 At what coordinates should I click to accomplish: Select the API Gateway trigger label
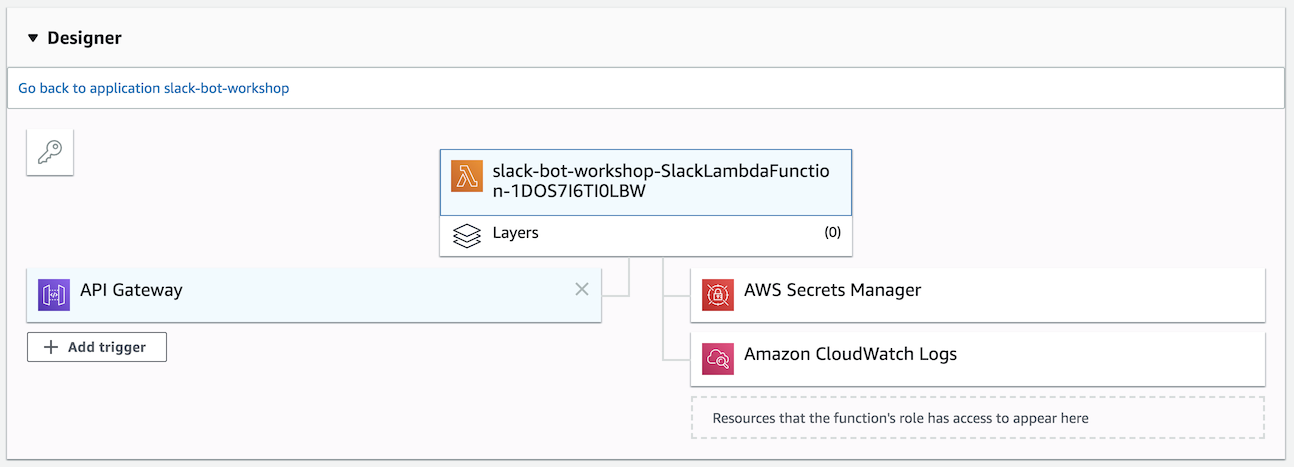click(132, 291)
